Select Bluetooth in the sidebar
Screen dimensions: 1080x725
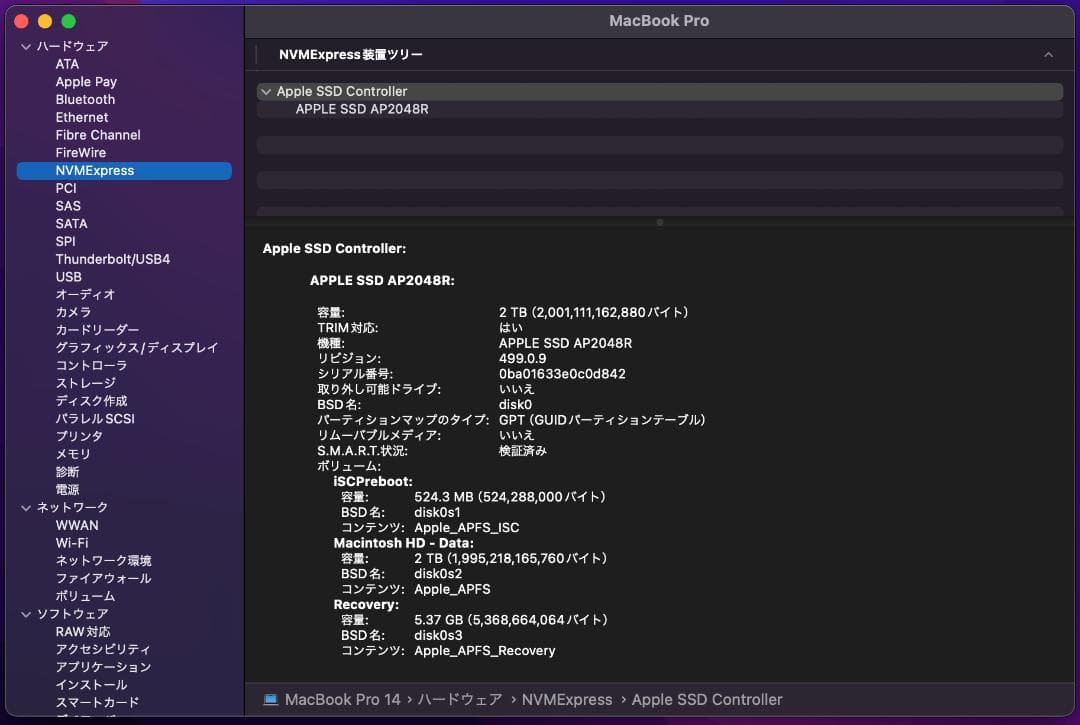coord(85,99)
